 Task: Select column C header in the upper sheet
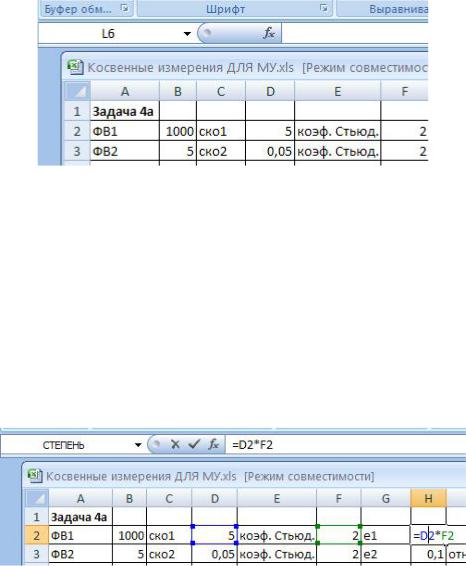pos(221,91)
